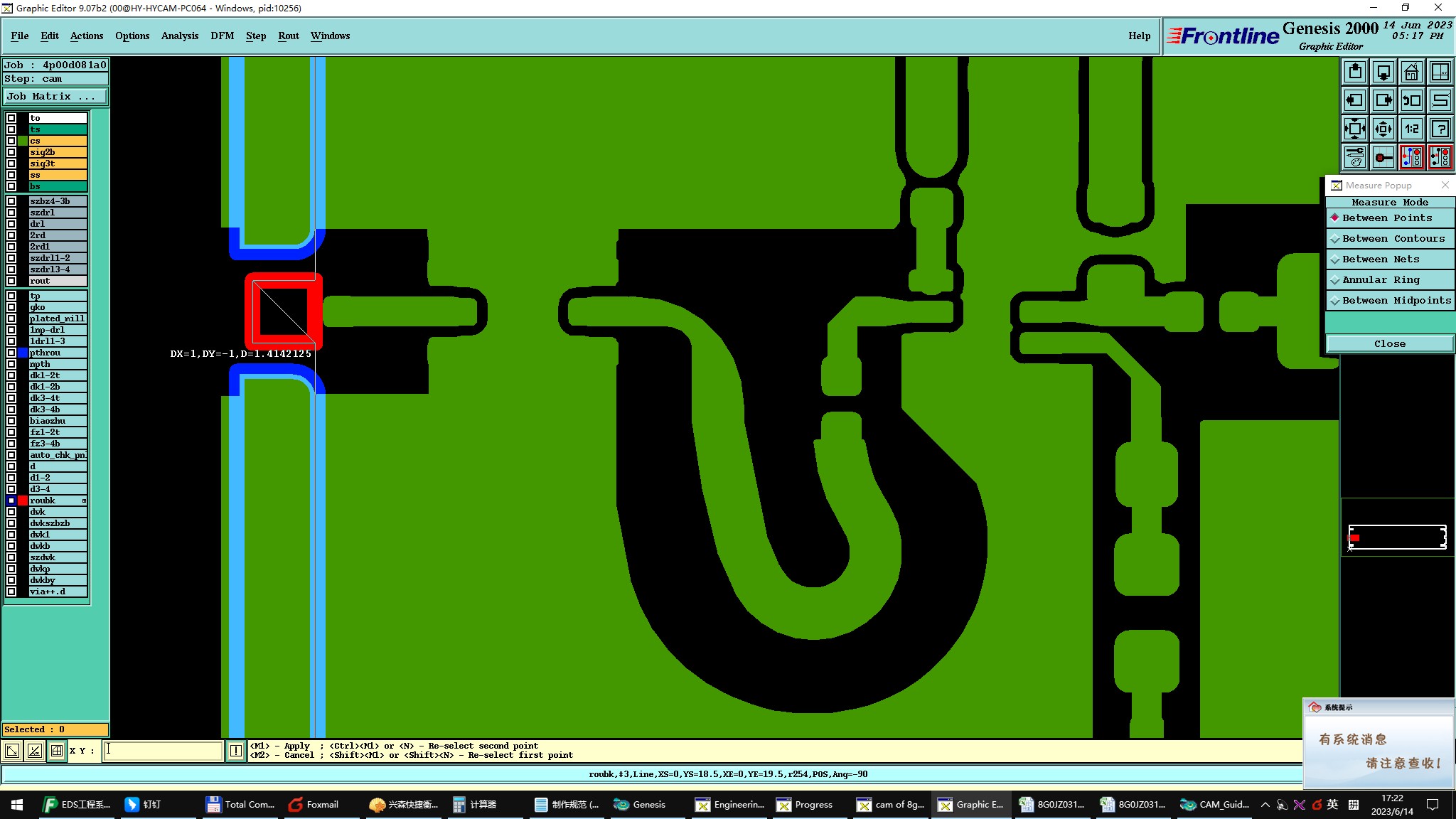Click the Home view icon

pyautogui.click(x=1411, y=72)
